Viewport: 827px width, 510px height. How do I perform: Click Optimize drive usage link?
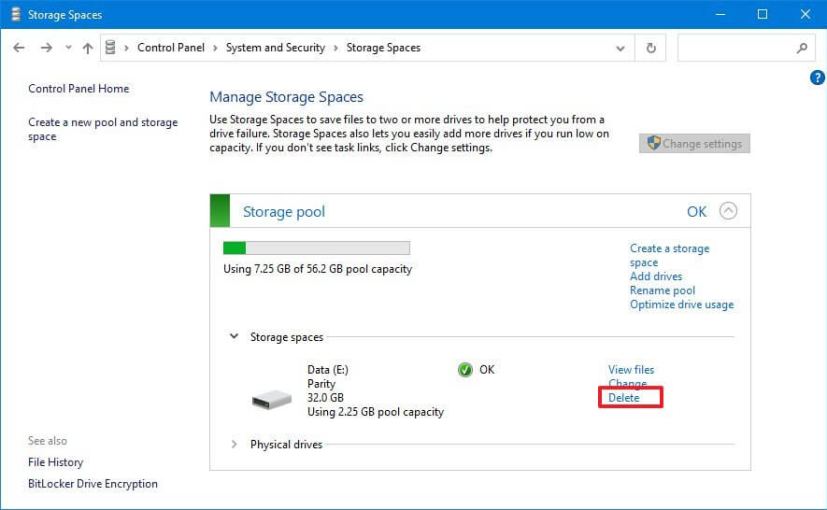[x=681, y=305]
